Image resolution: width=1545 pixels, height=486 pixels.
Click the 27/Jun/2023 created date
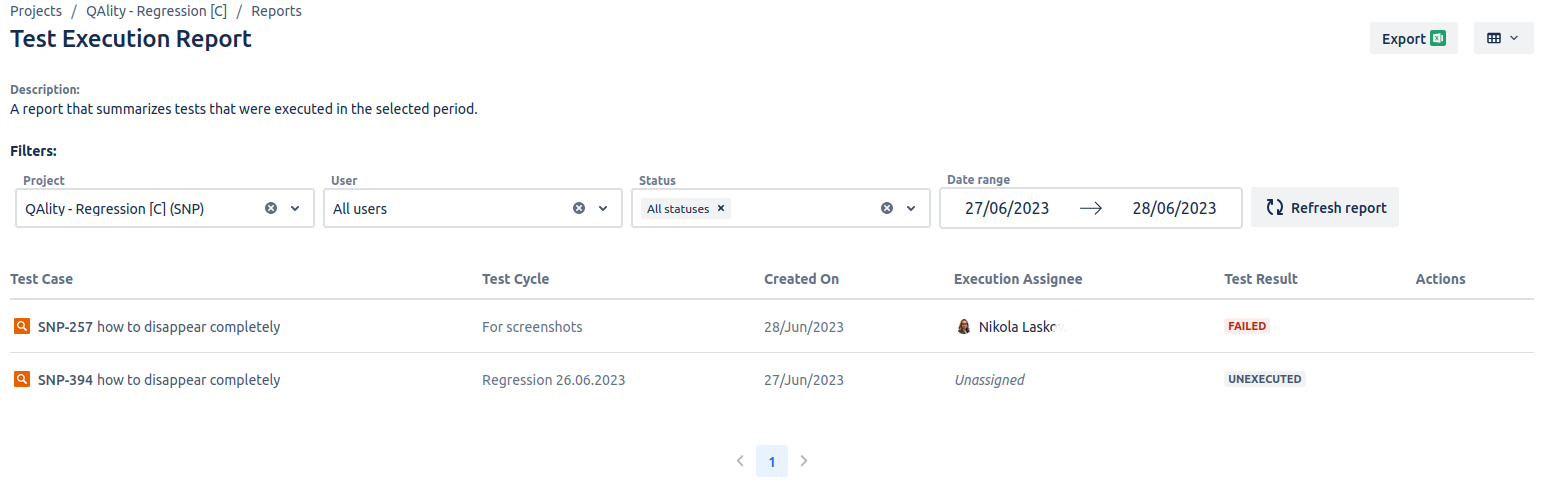pos(804,380)
